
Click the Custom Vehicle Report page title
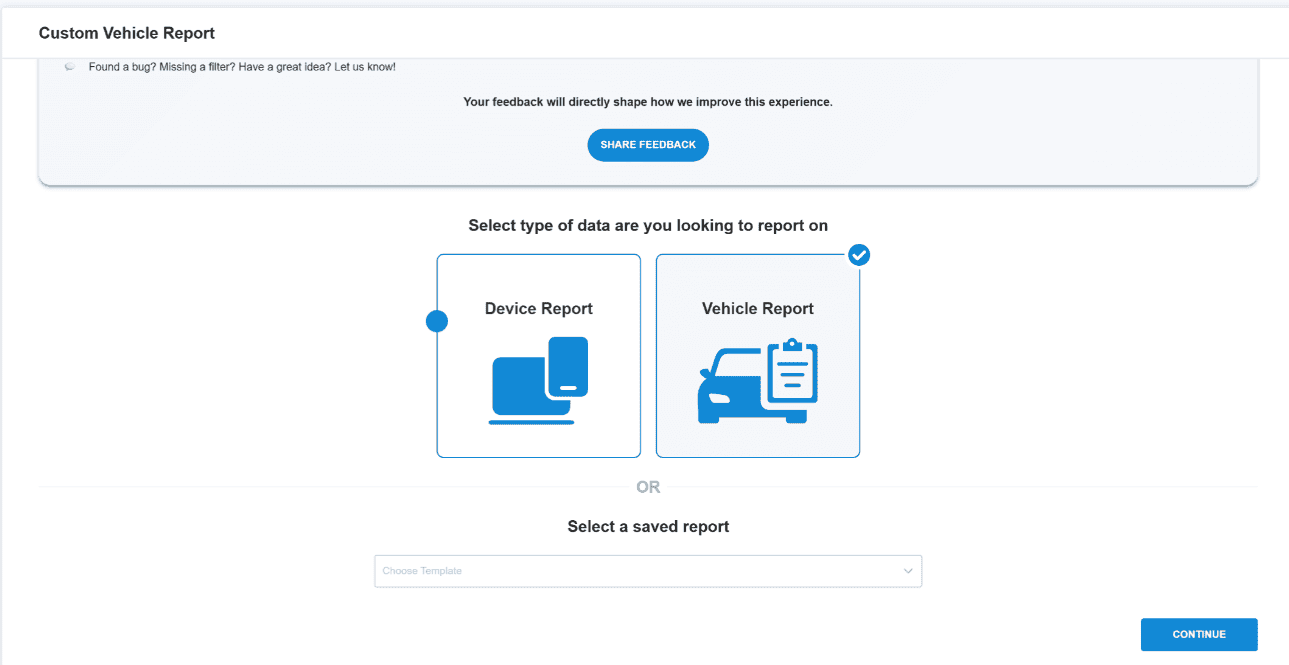(x=127, y=33)
